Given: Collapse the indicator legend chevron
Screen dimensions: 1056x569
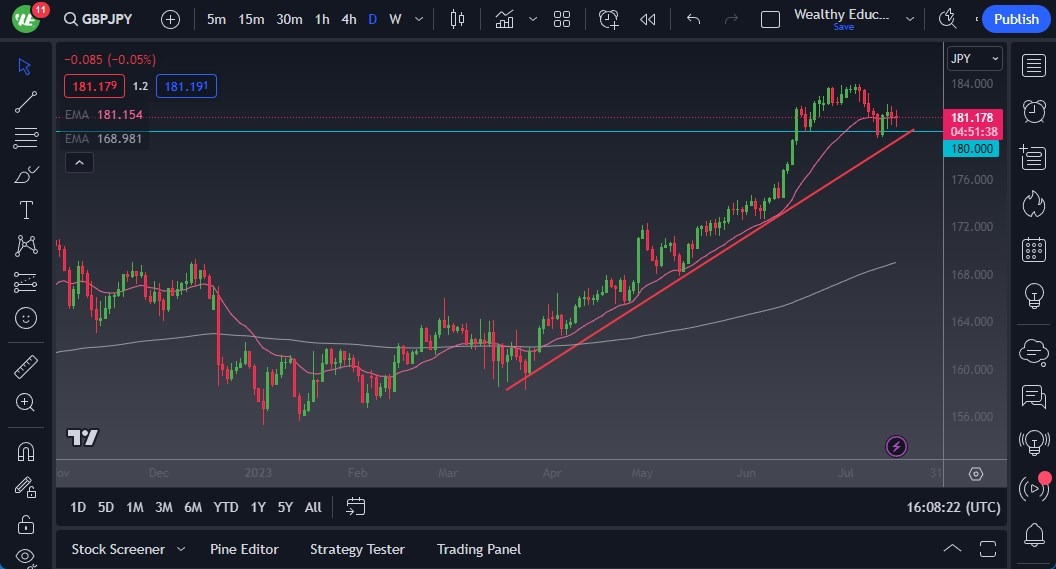Looking at the screenshot, I should pos(80,162).
